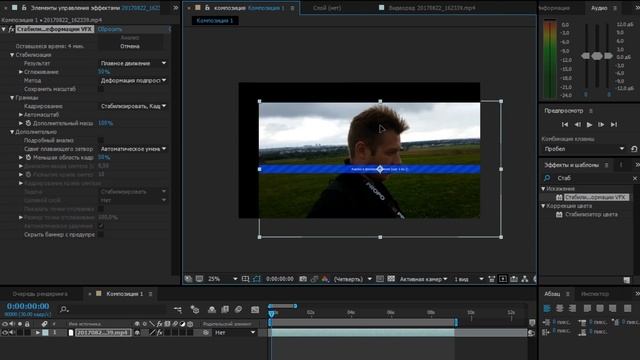Switch to the Аудио panel tab
The width and height of the screenshot is (640, 360).
[x=599, y=8]
